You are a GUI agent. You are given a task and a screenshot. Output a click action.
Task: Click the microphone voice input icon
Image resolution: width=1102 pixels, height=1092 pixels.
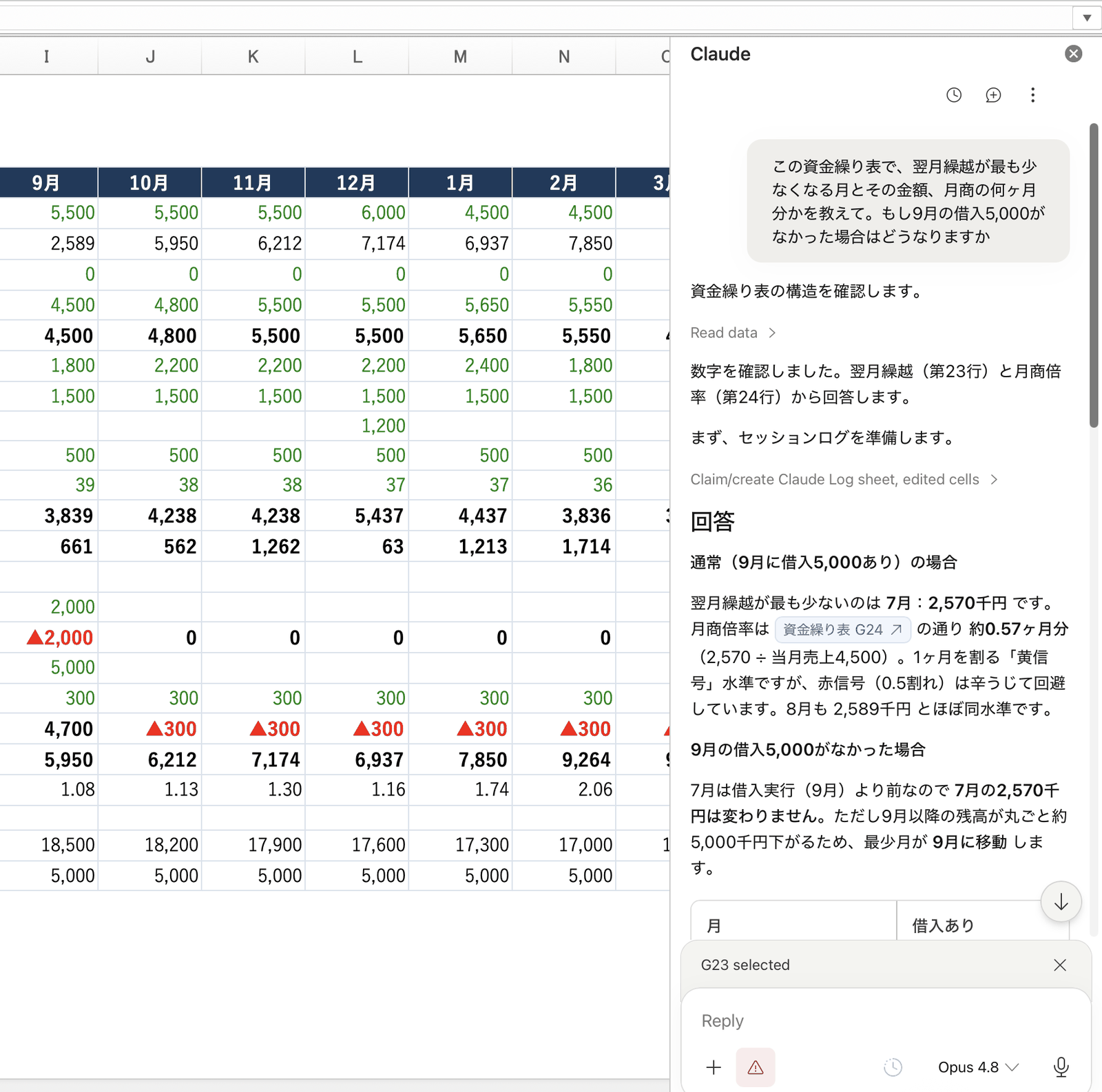click(x=1061, y=1067)
